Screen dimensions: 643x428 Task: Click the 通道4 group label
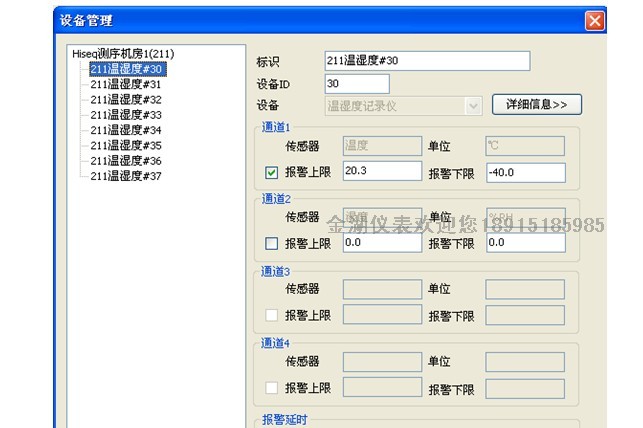(275, 343)
